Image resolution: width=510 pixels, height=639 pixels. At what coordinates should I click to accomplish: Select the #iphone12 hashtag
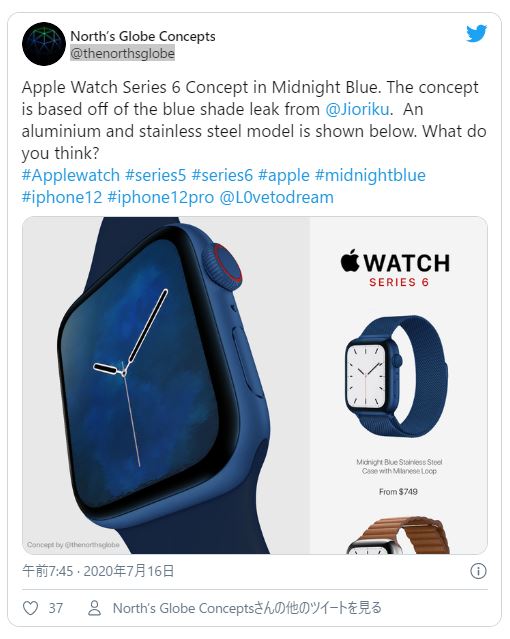coord(62,197)
